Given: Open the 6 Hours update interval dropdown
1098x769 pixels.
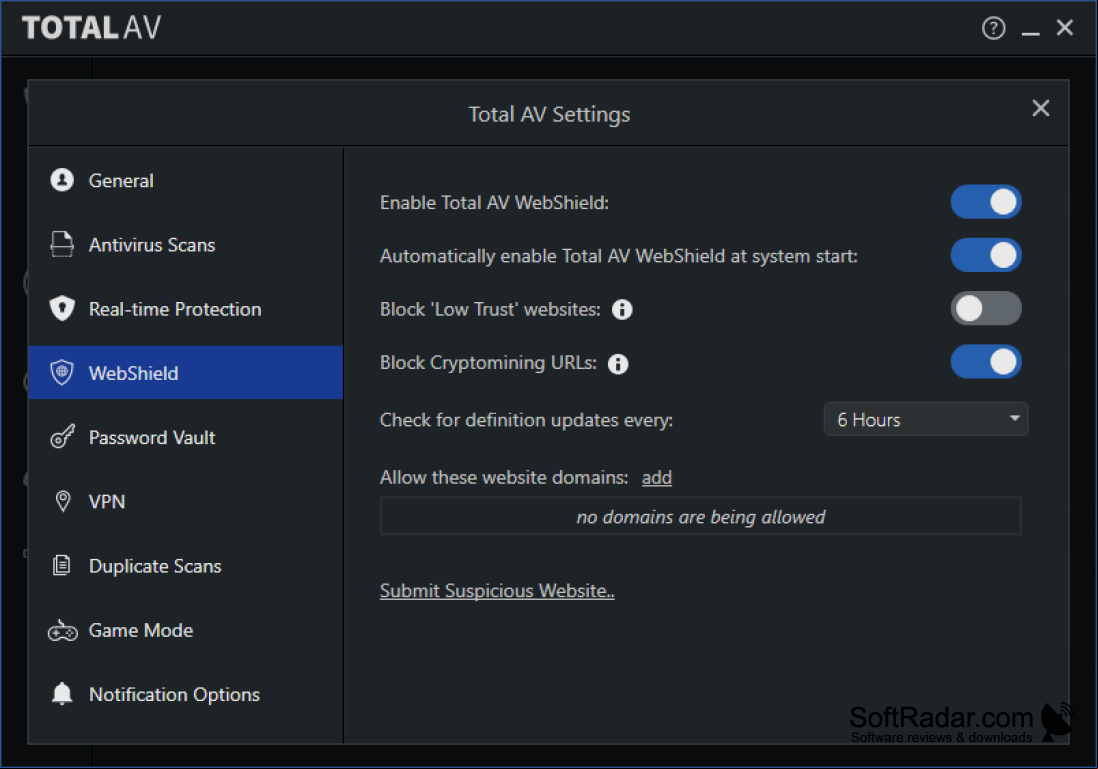Looking at the screenshot, I should click(926, 419).
